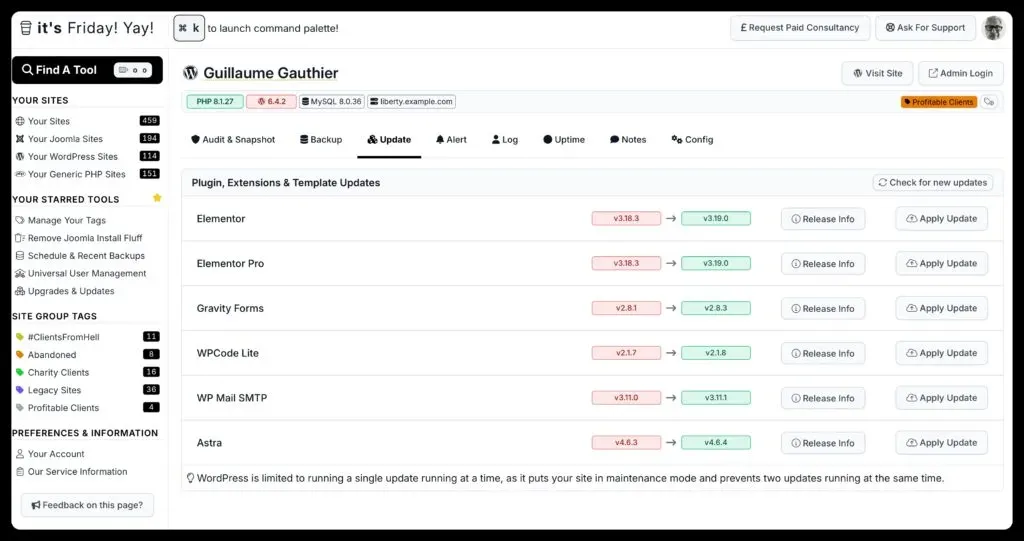Open the Find A Tool search
This screenshot has height=541, width=1024.
pyautogui.click(x=87, y=70)
